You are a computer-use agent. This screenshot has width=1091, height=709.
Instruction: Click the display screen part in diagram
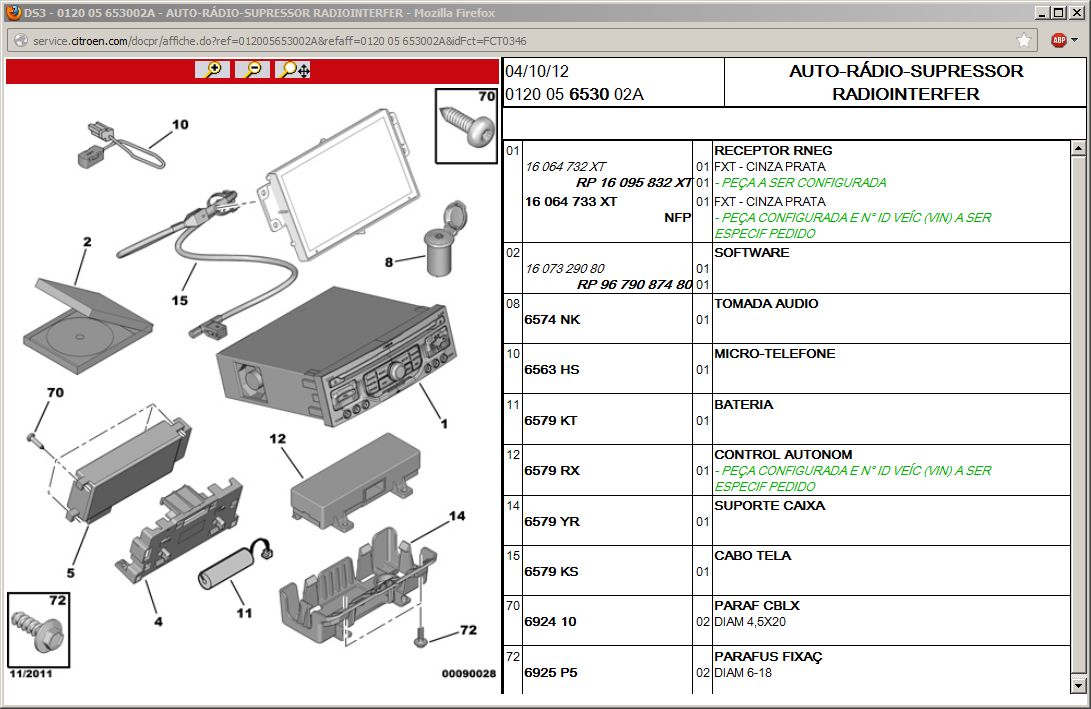[x=340, y=184]
